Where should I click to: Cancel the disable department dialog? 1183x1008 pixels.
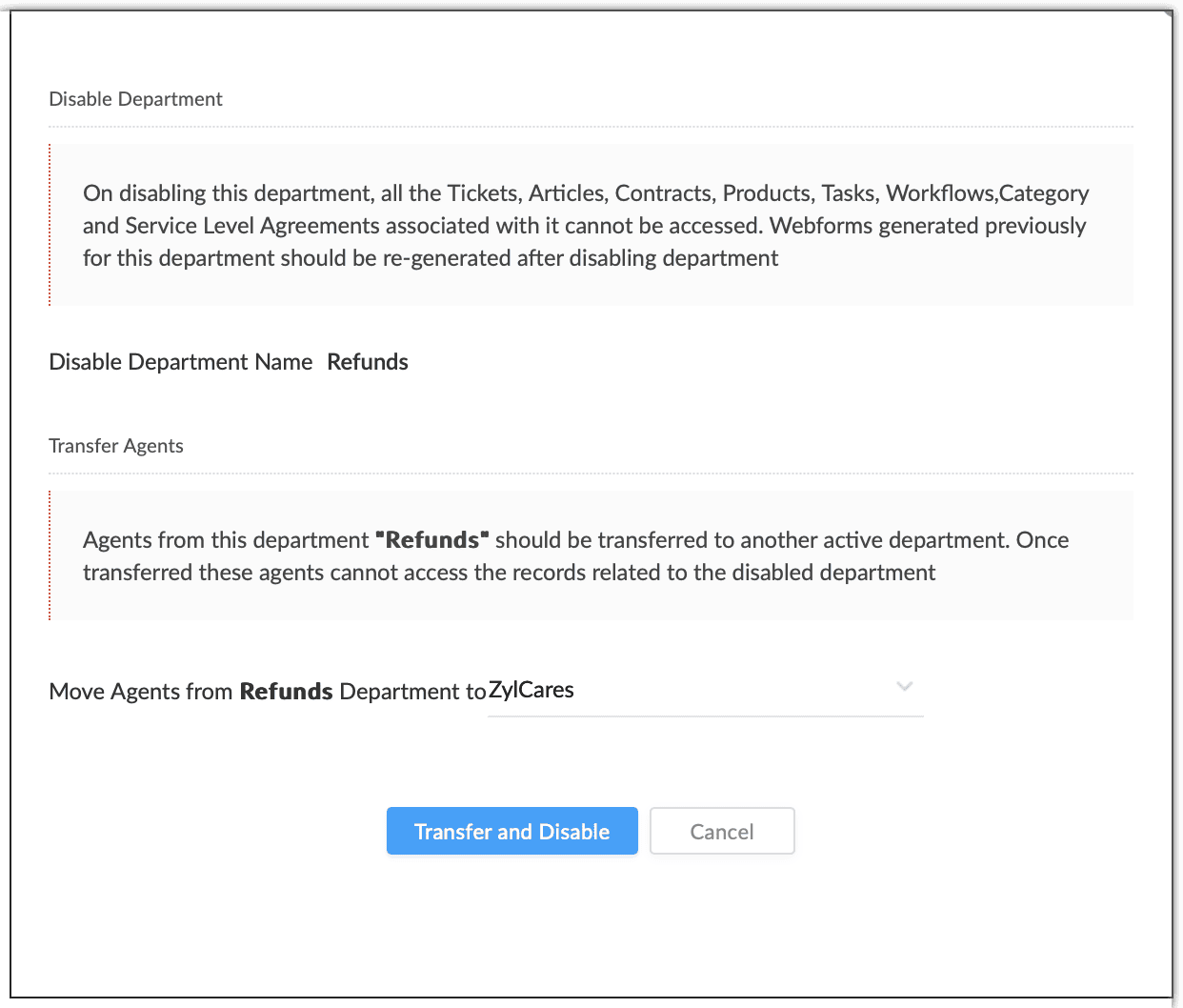pyautogui.click(x=722, y=831)
